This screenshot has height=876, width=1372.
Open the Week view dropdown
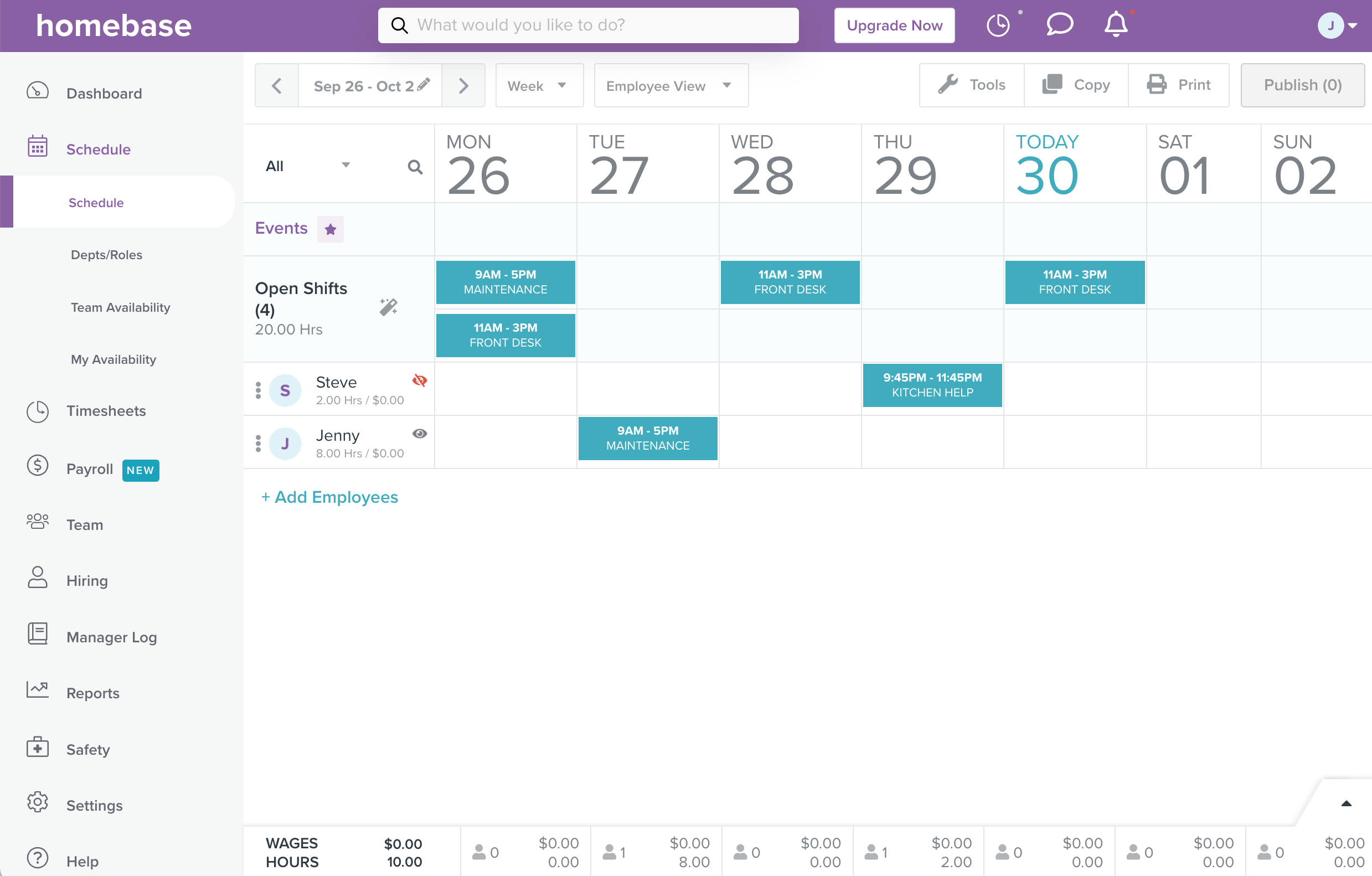pos(539,85)
